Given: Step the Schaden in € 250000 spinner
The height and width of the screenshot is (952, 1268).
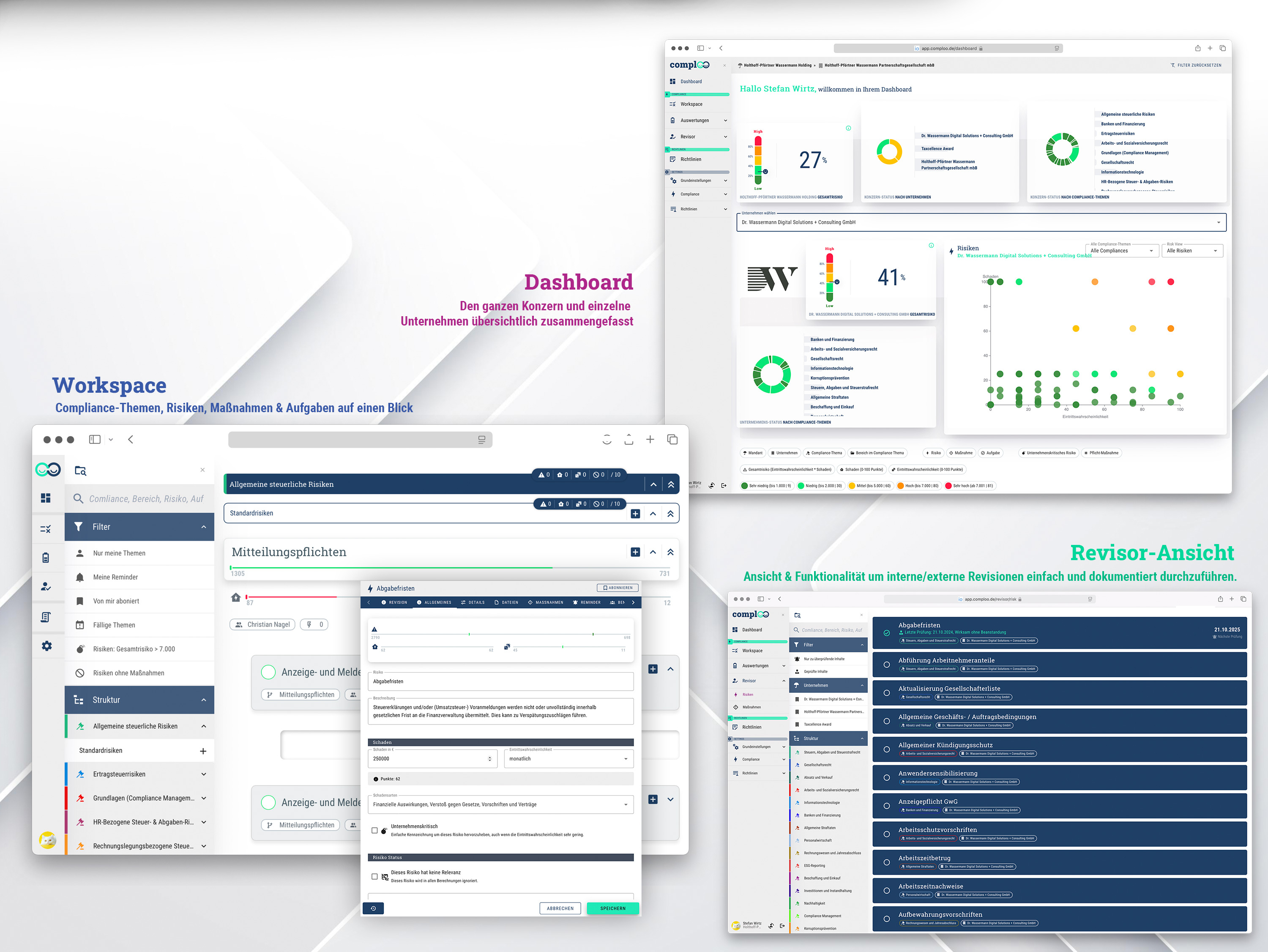Looking at the screenshot, I should click(x=489, y=759).
